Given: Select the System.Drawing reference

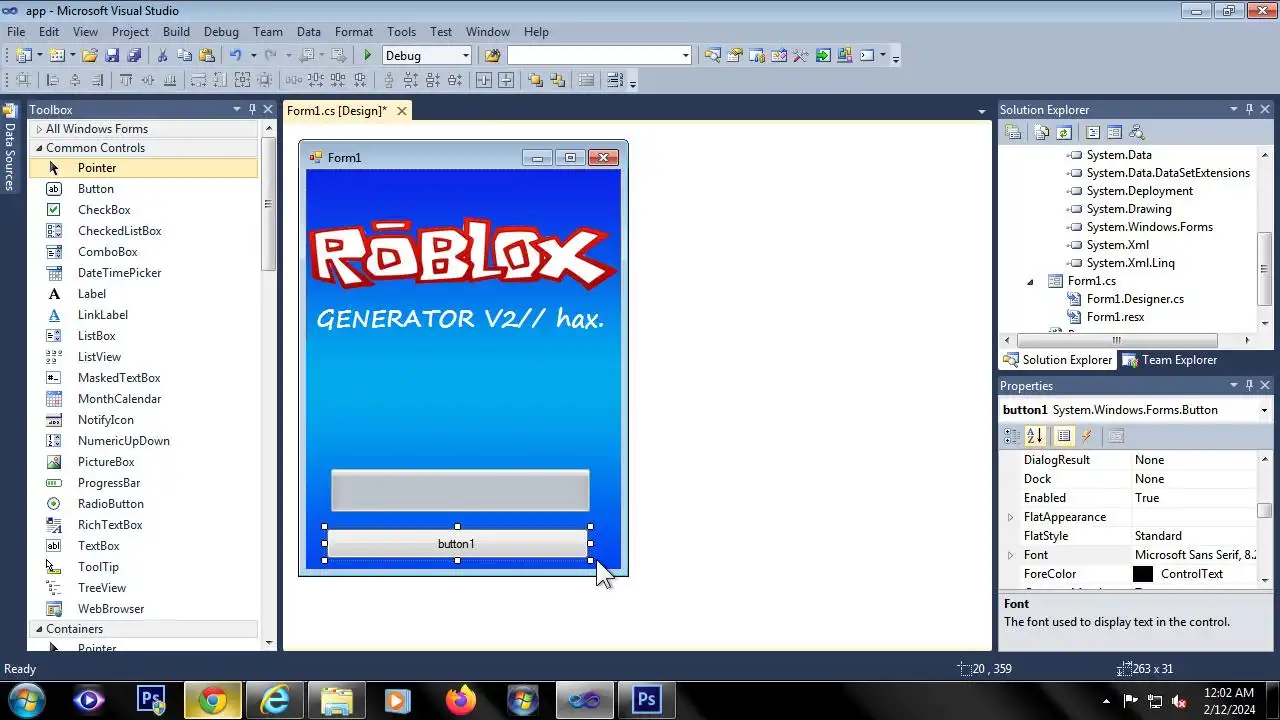Looking at the screenshot, I should click(1129, 209).
